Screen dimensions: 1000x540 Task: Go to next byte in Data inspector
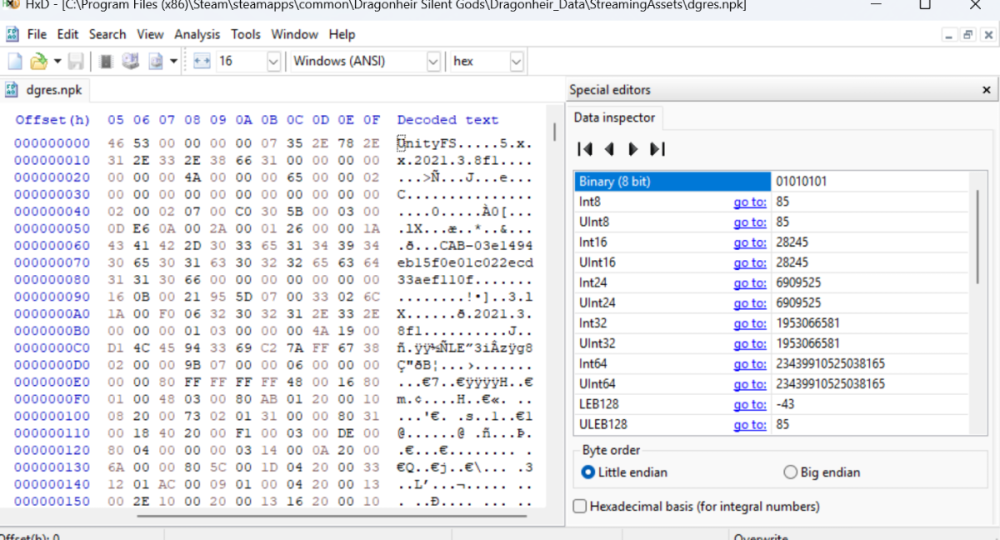pyautogui.click(x=633, y=149)
